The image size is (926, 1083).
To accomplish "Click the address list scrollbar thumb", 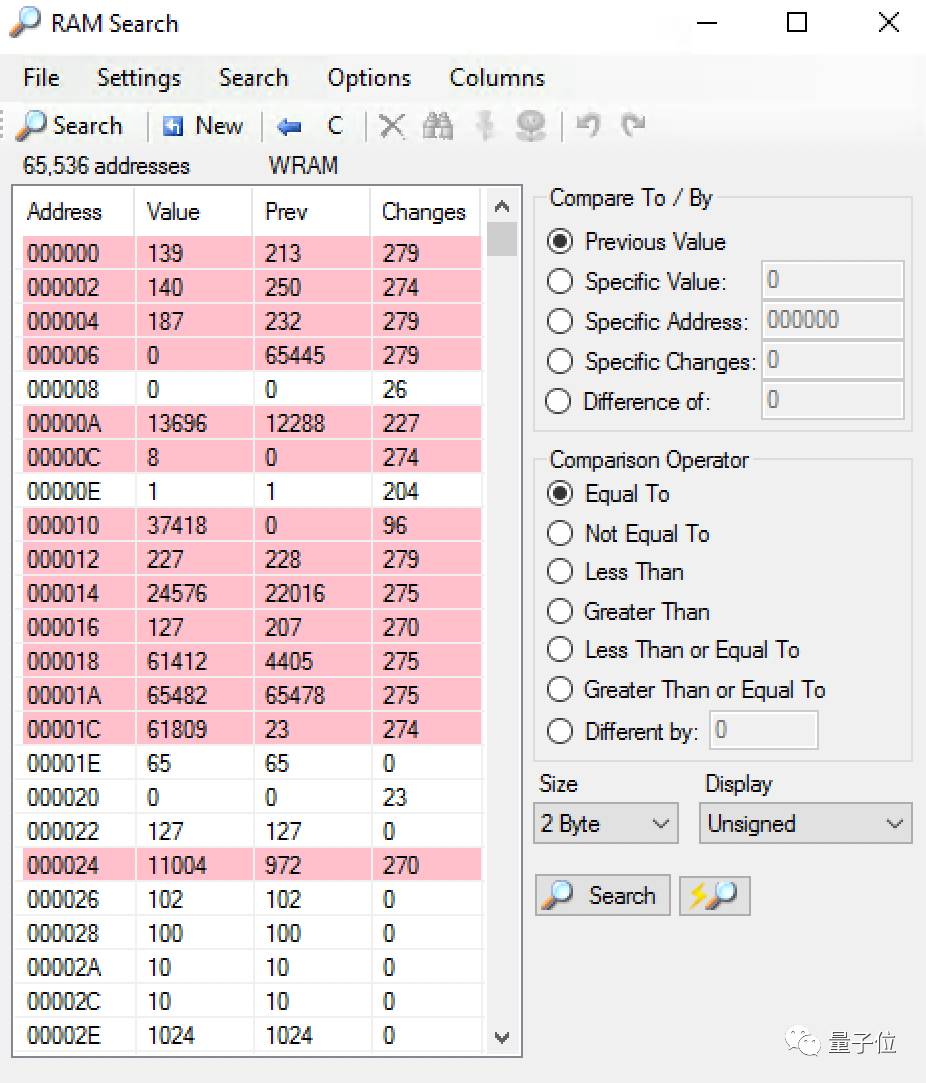I will point(502,239).
